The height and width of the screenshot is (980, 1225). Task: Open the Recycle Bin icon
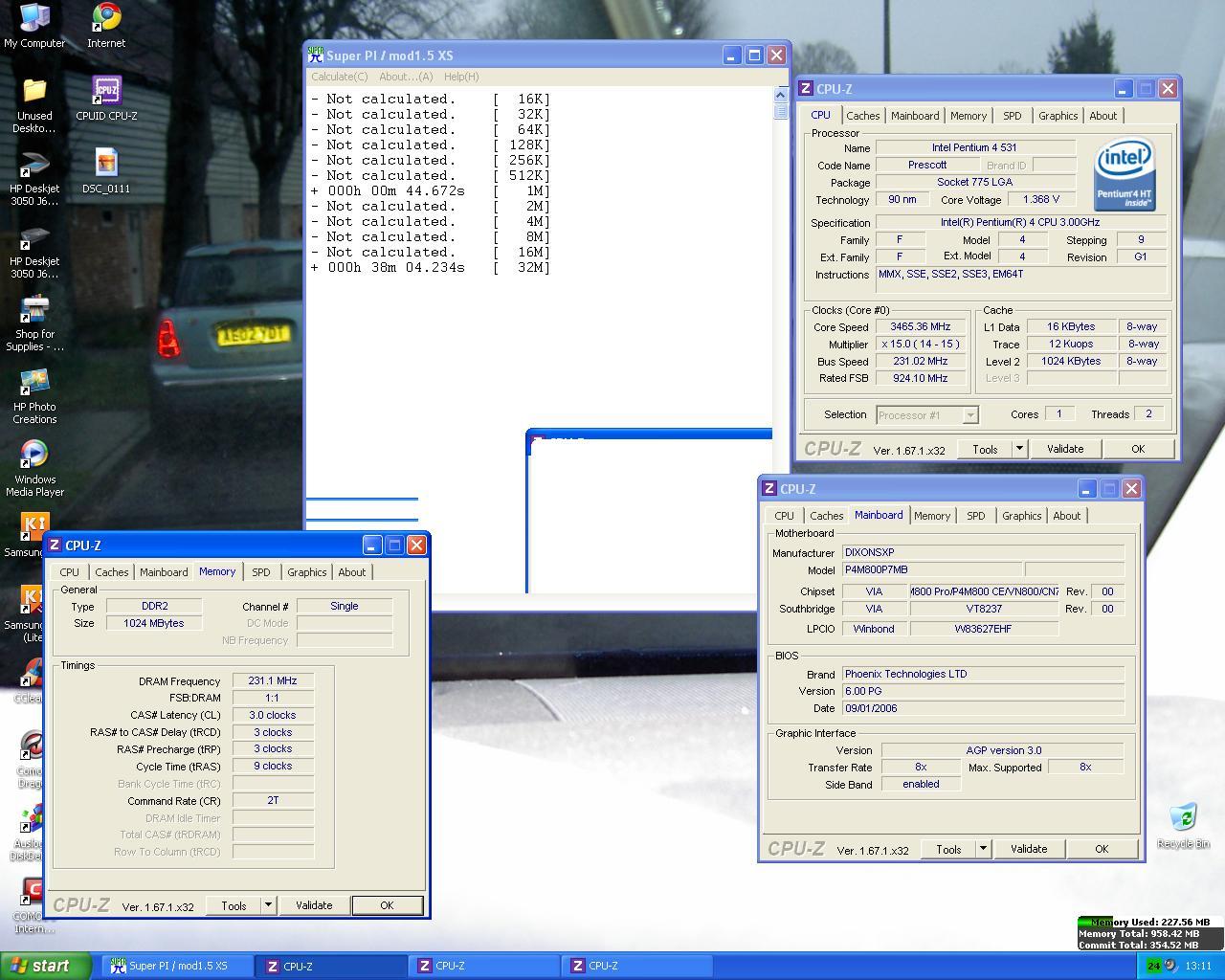[x=1184, y=826]
